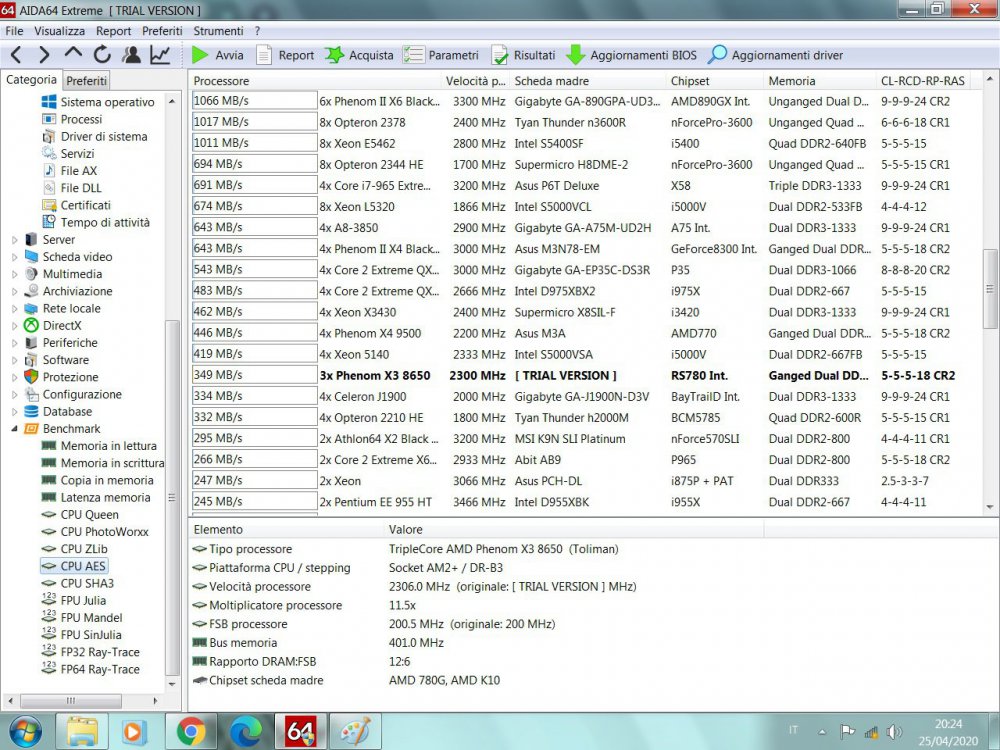The image size is (1000, 750).
Task: Collapse the Benchmark tree node
Action: (14, 429)
